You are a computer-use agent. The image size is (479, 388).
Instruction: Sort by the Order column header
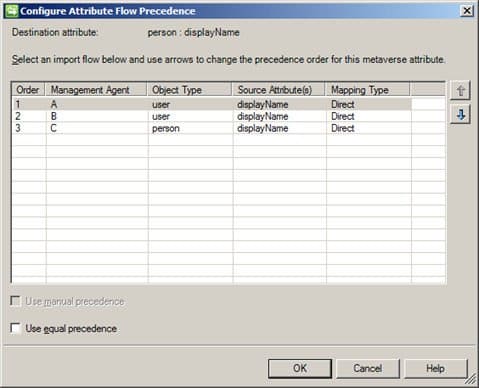[28, 90]
